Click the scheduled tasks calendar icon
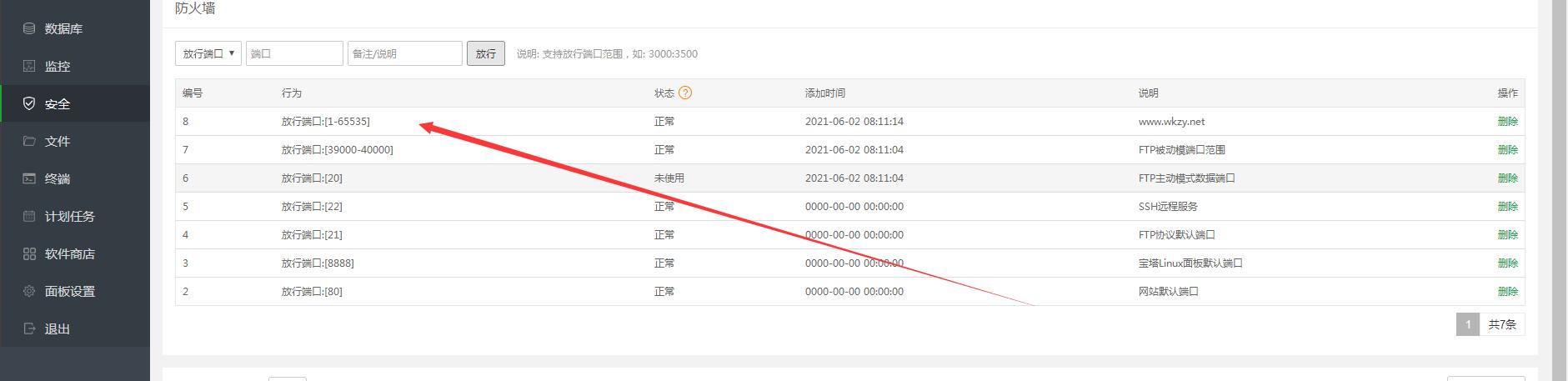Image resolution: width=1568 pixels, height=381 pixels. point(29,216)
